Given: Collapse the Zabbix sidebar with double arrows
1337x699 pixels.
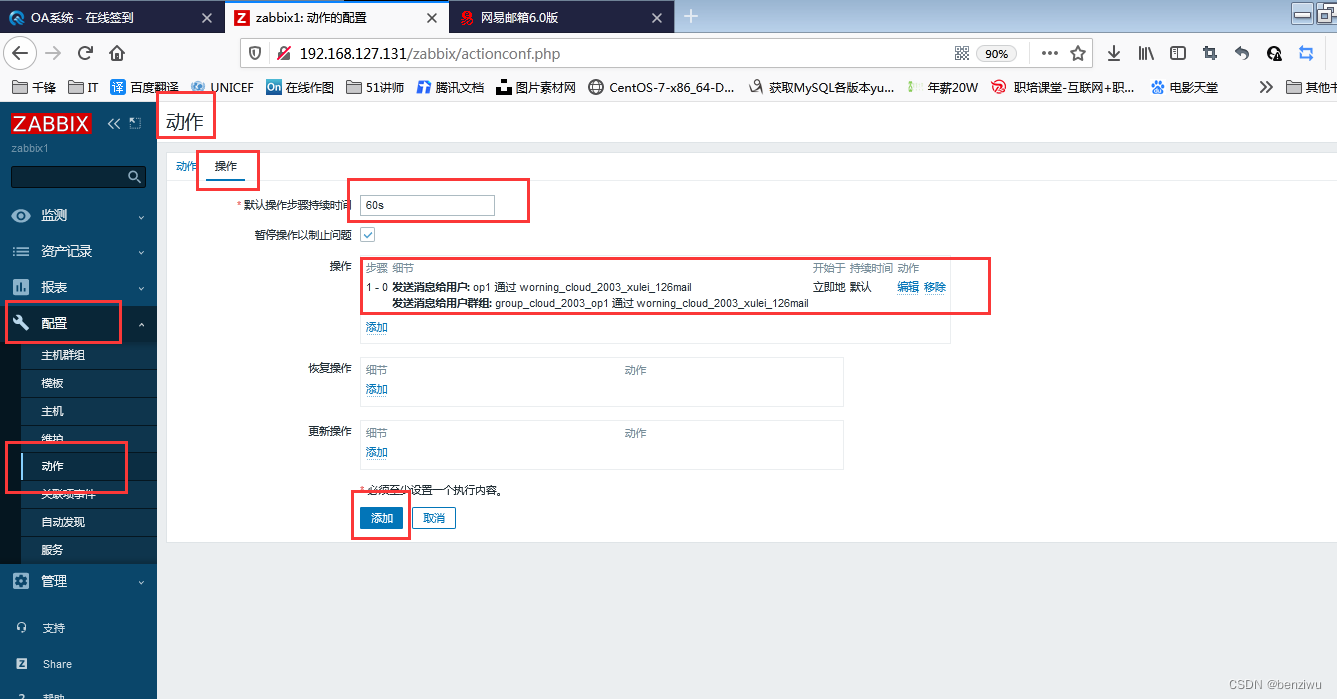Looking at the screenshot, I should click(114, 123).
